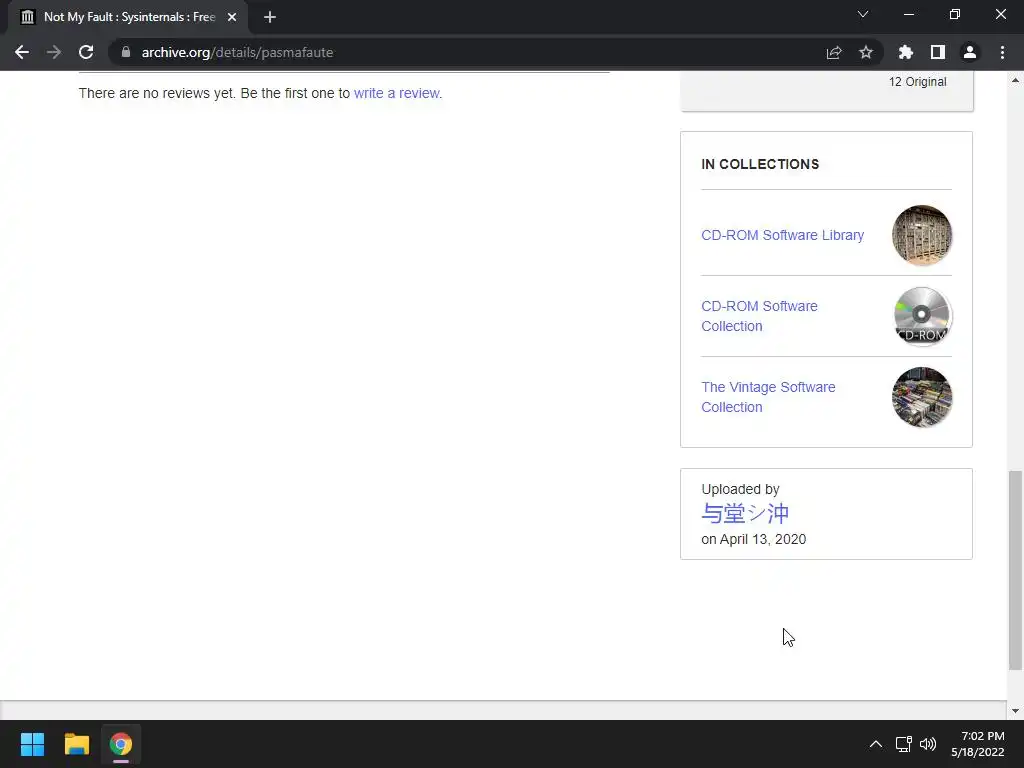Click the address bar URL
Screen dimensions: 1024x768
point(237,52)
